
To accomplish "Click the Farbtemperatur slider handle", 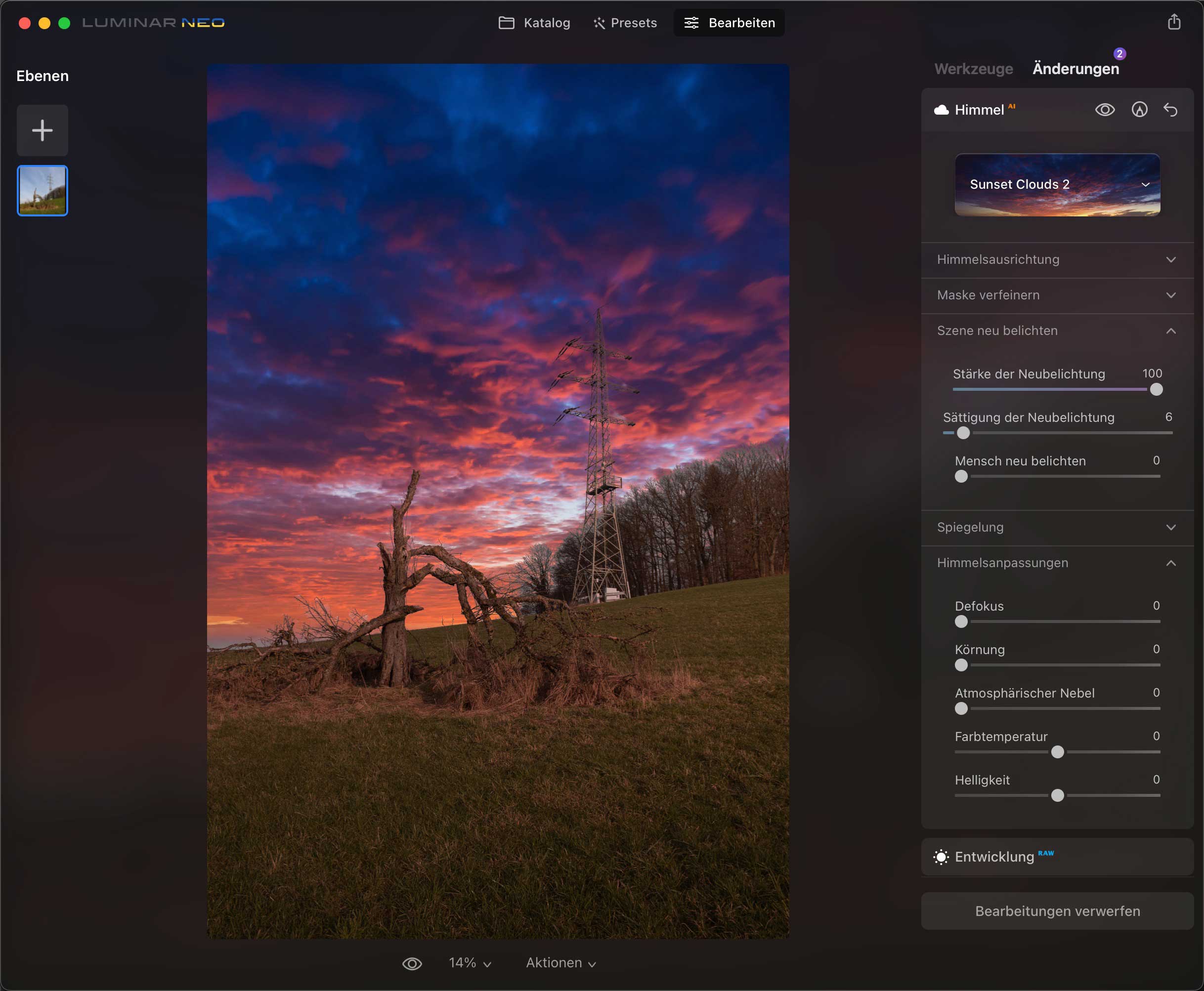I will pyautogui.click(x=1057, y=752).
